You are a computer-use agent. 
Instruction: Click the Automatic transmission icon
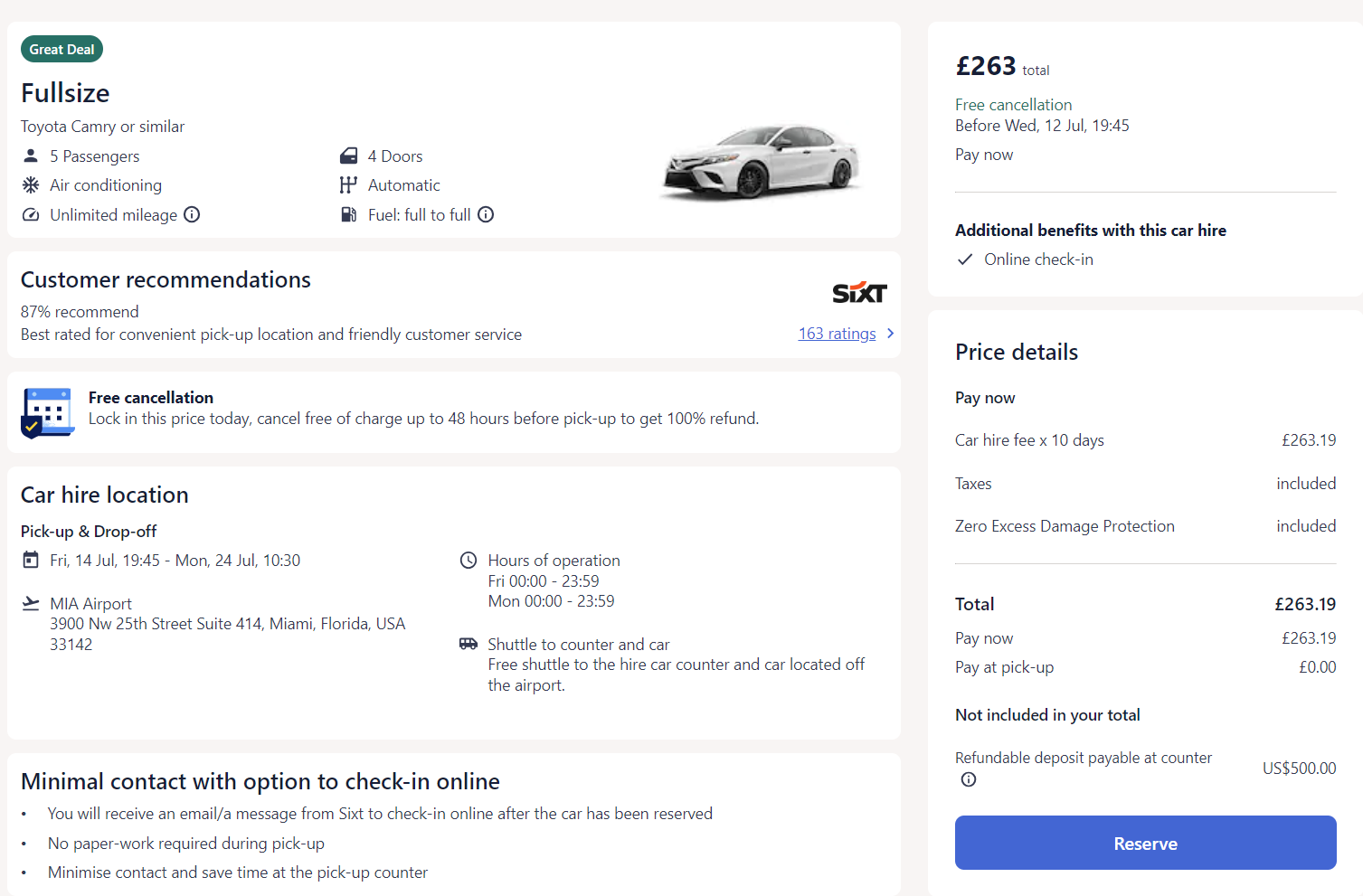click(348, 184)
